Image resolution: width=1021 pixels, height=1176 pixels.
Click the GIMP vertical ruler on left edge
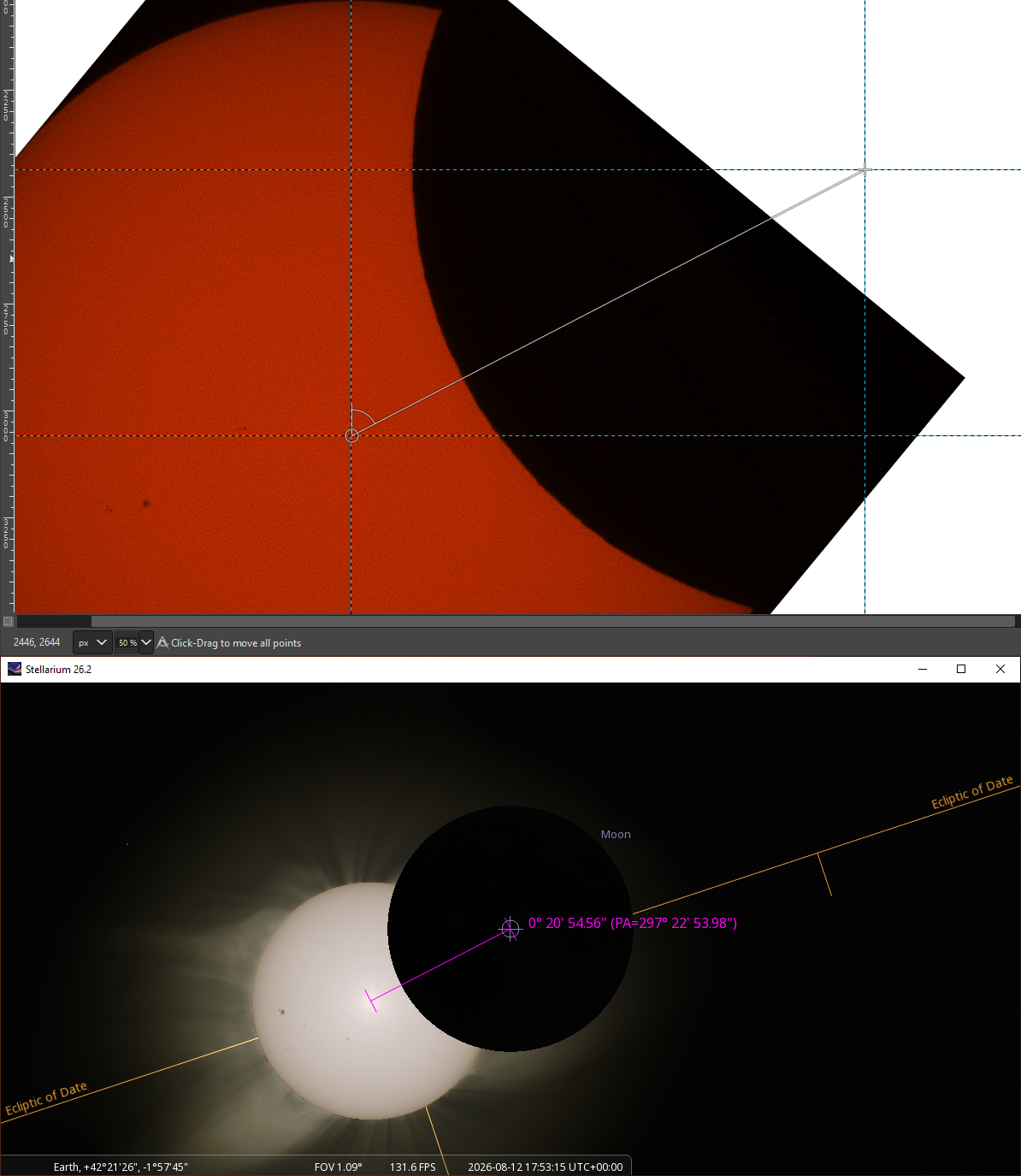pos(7,306)
